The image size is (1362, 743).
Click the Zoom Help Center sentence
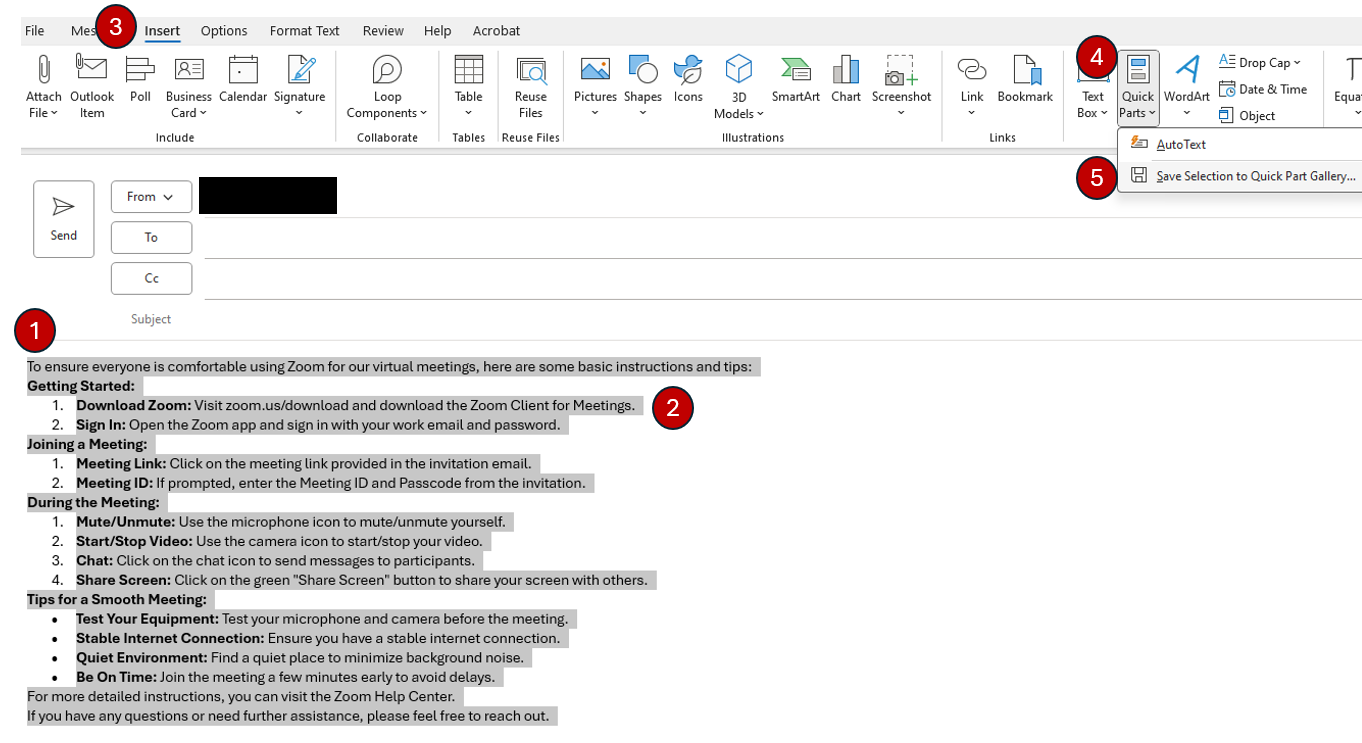click(241, 696)
